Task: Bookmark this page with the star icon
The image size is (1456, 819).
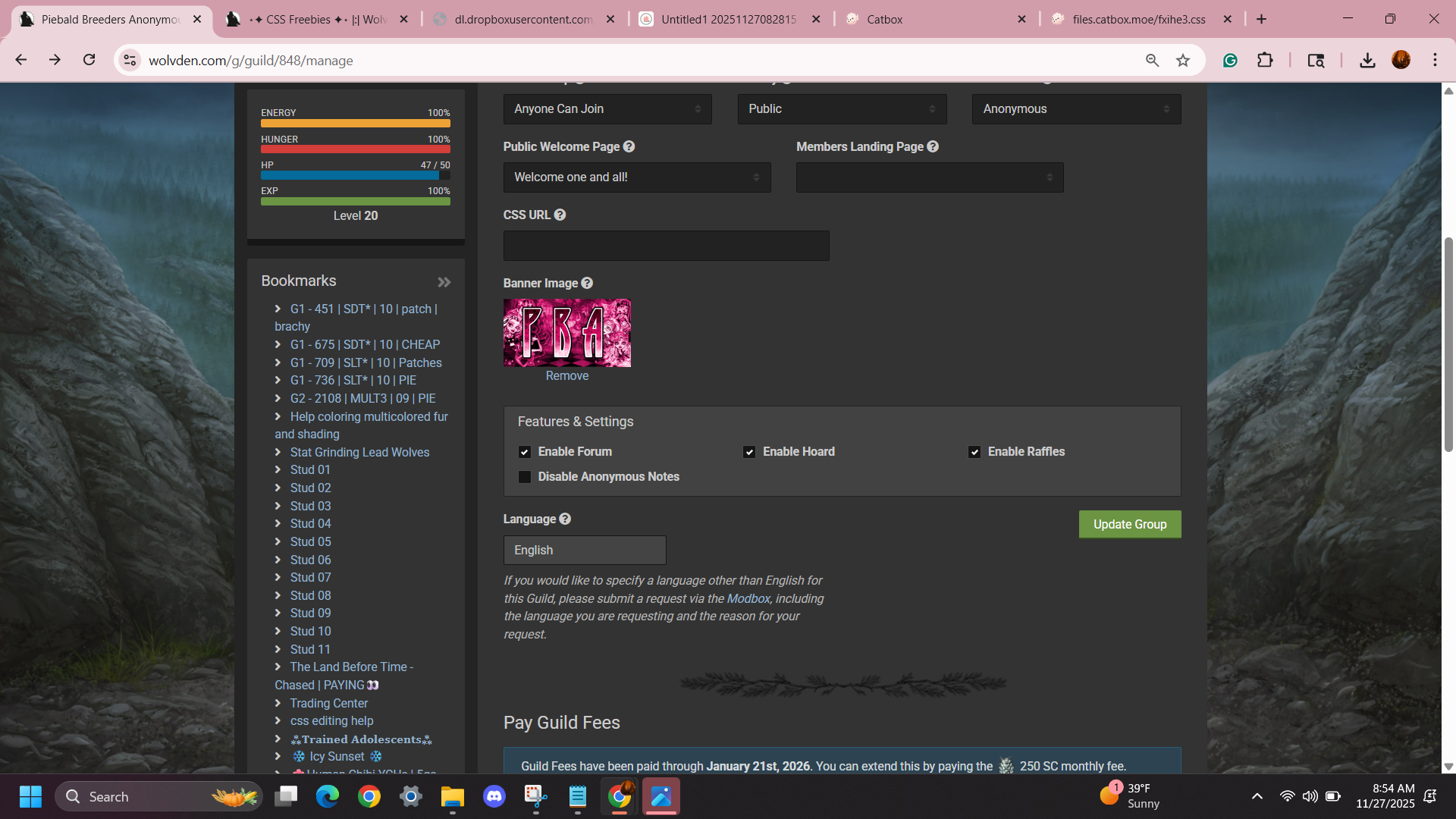Action: pyautogui.click(x=1183, y=61)
